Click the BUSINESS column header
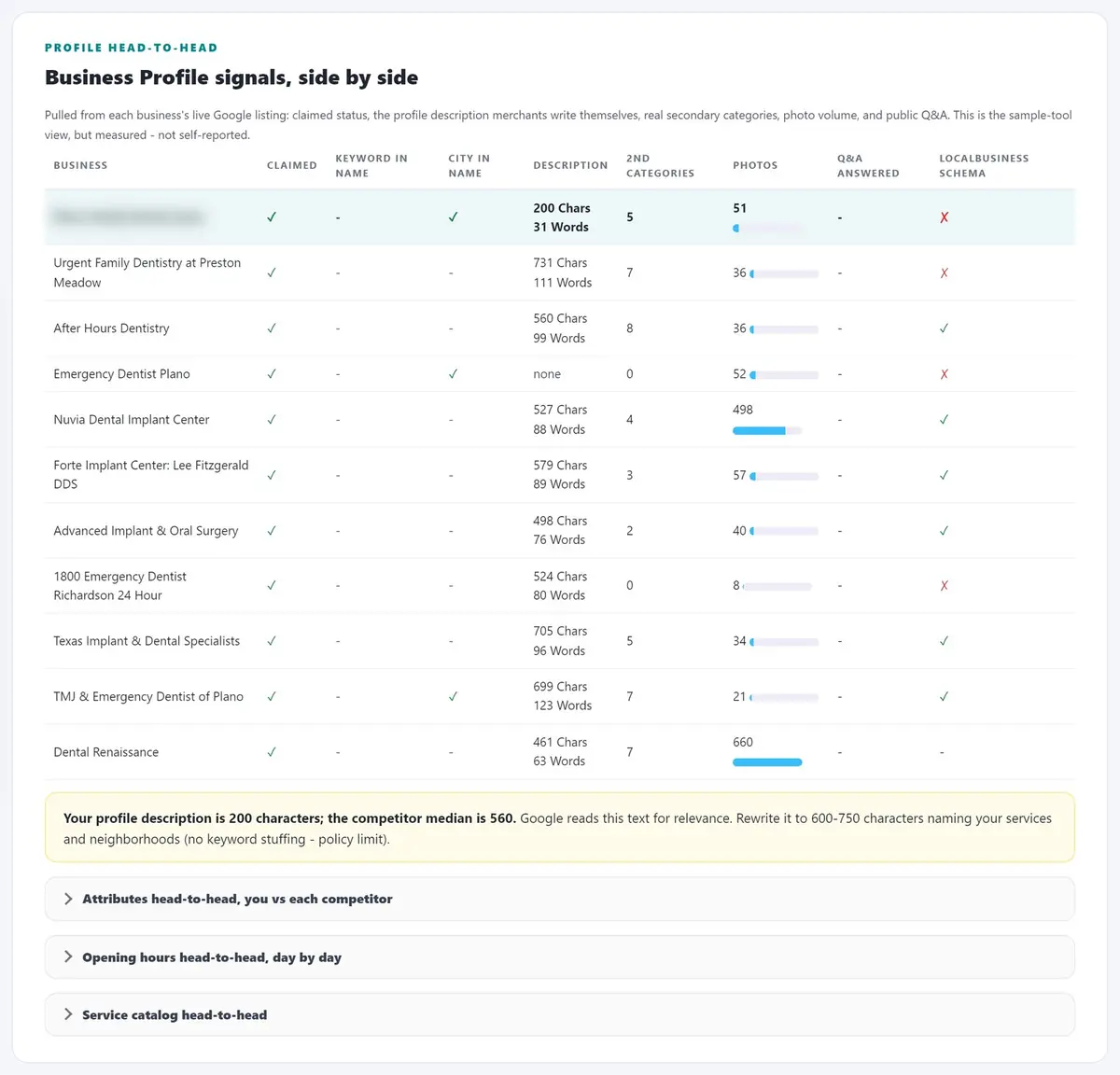The height and width of the screenshot is (1075, 1120). [x=80, y=165]
